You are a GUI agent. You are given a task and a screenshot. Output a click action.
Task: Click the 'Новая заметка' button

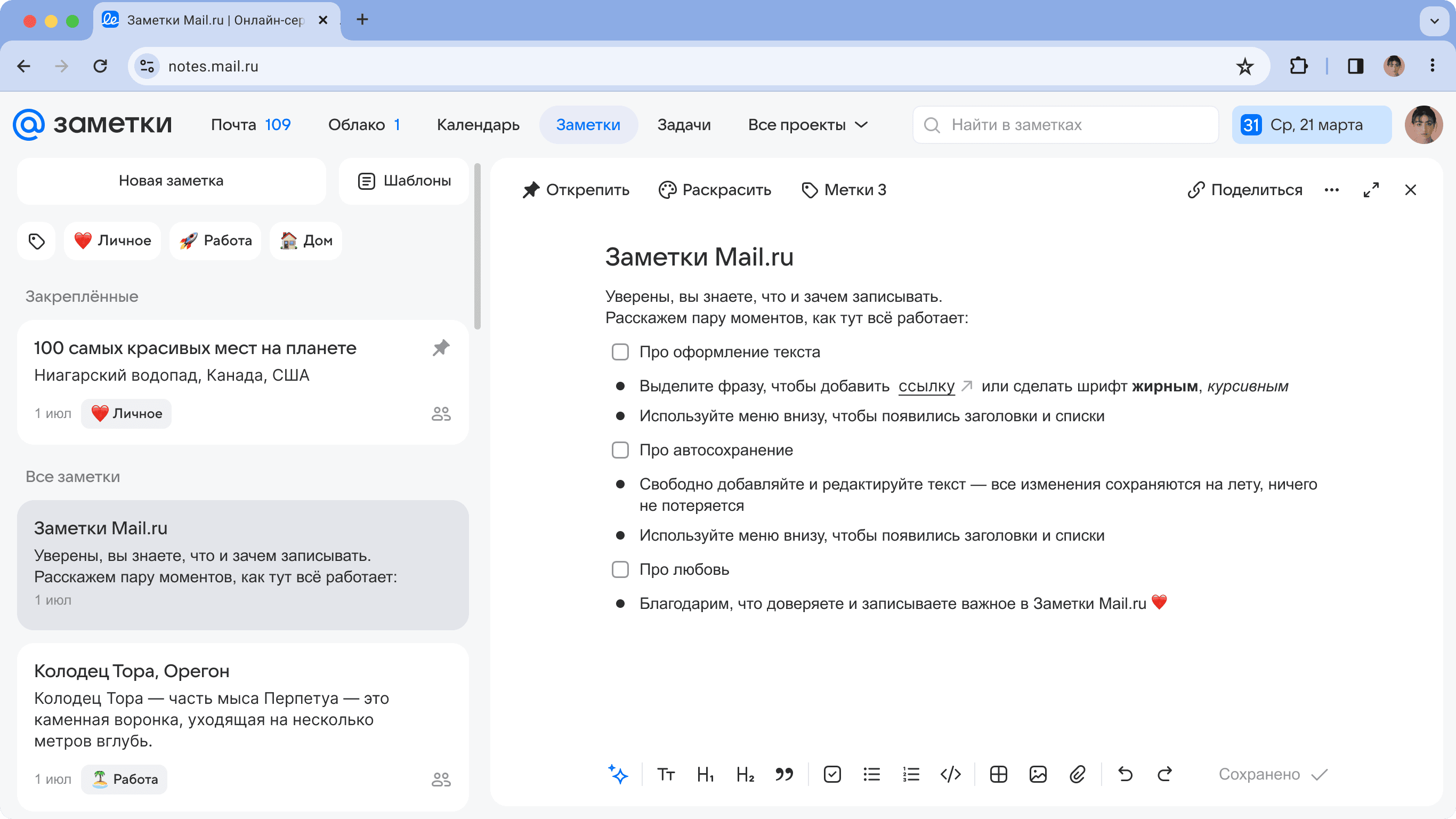171,181
